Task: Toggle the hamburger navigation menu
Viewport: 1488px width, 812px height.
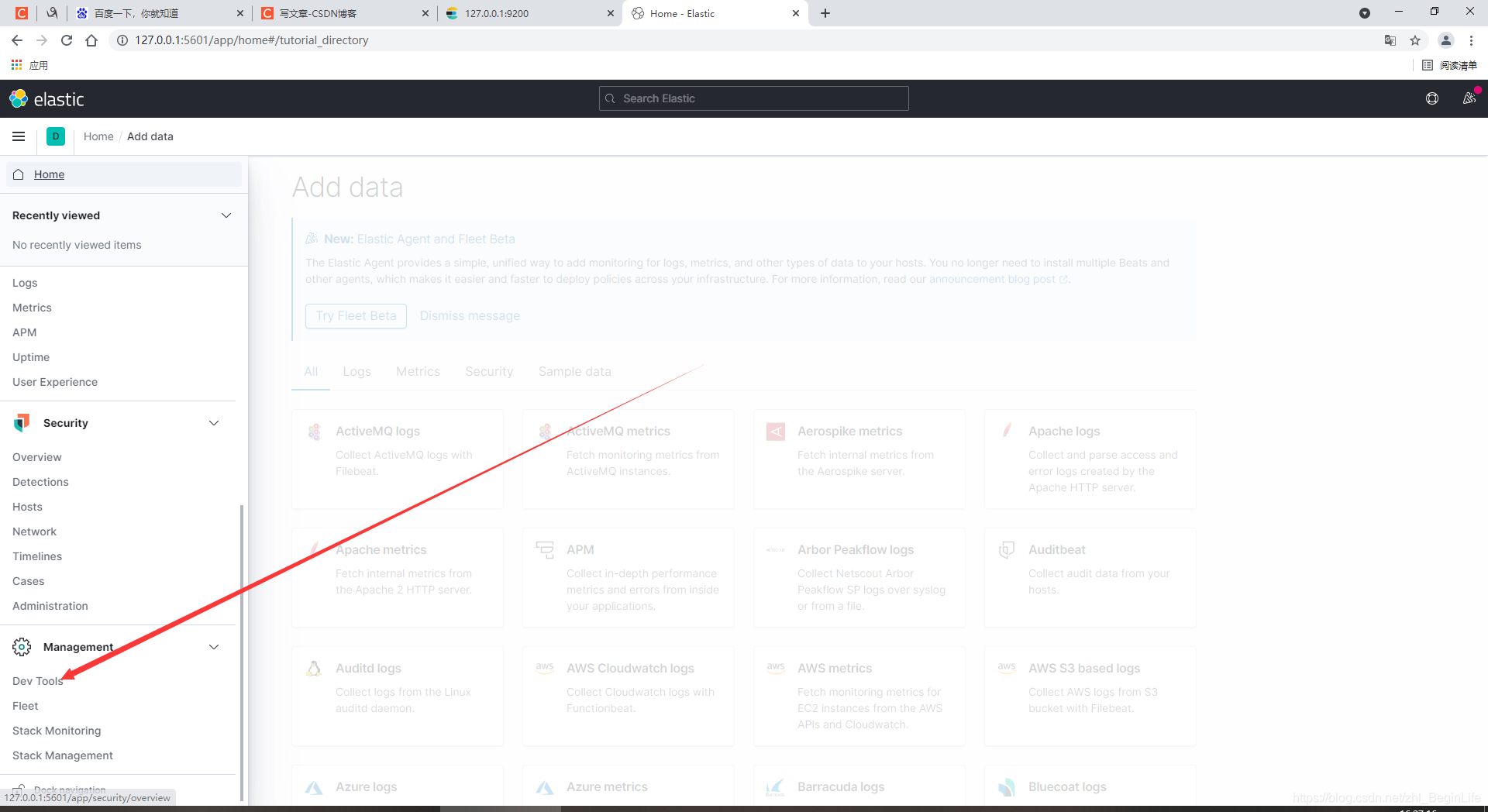Action: pyautogui.click(x=19, y=136)
